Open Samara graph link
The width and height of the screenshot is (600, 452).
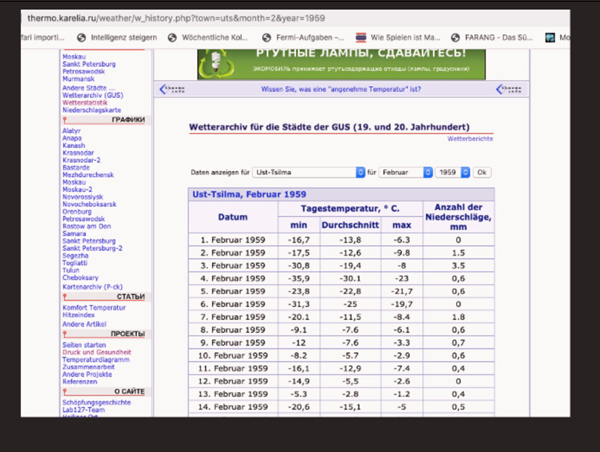coord(74,233)
